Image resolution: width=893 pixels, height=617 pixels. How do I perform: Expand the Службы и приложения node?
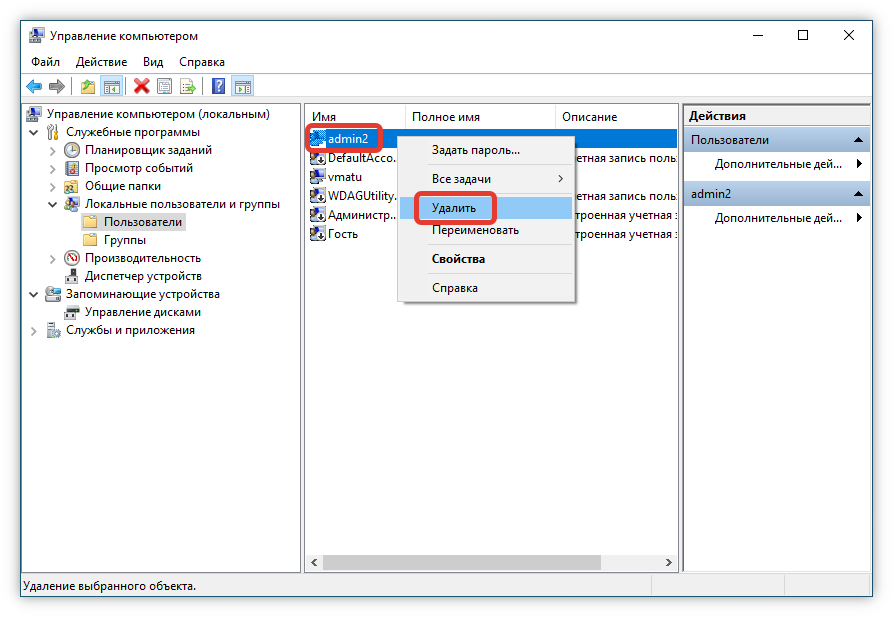35,330
